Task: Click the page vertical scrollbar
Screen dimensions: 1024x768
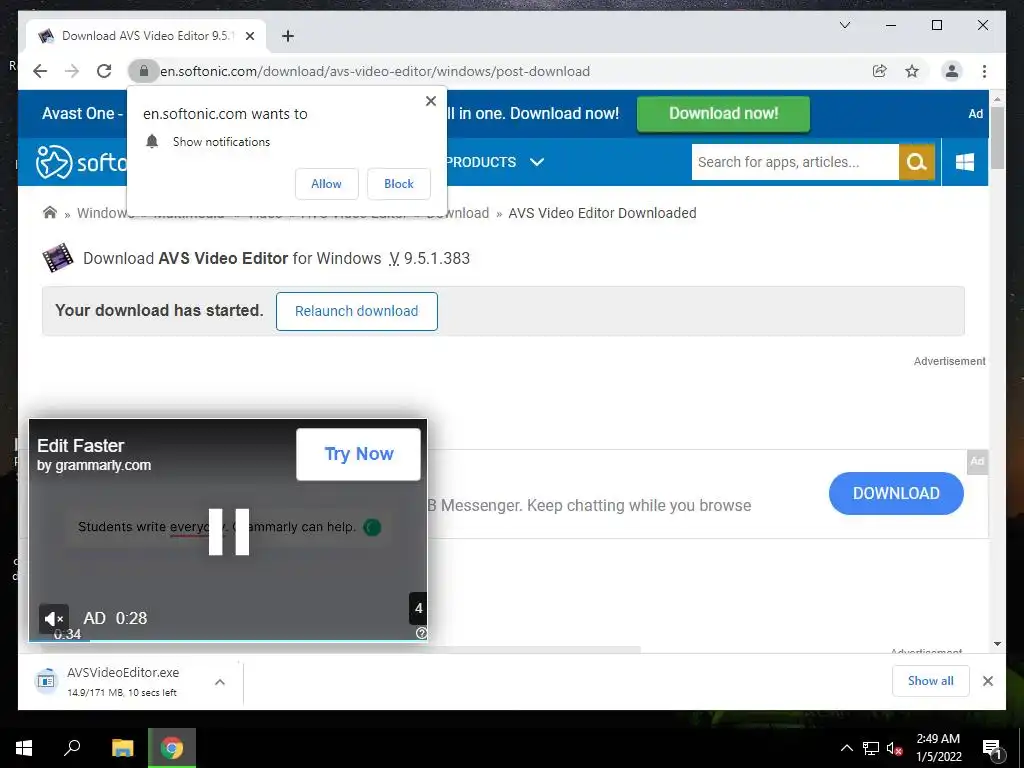Action: pos(997,137)
